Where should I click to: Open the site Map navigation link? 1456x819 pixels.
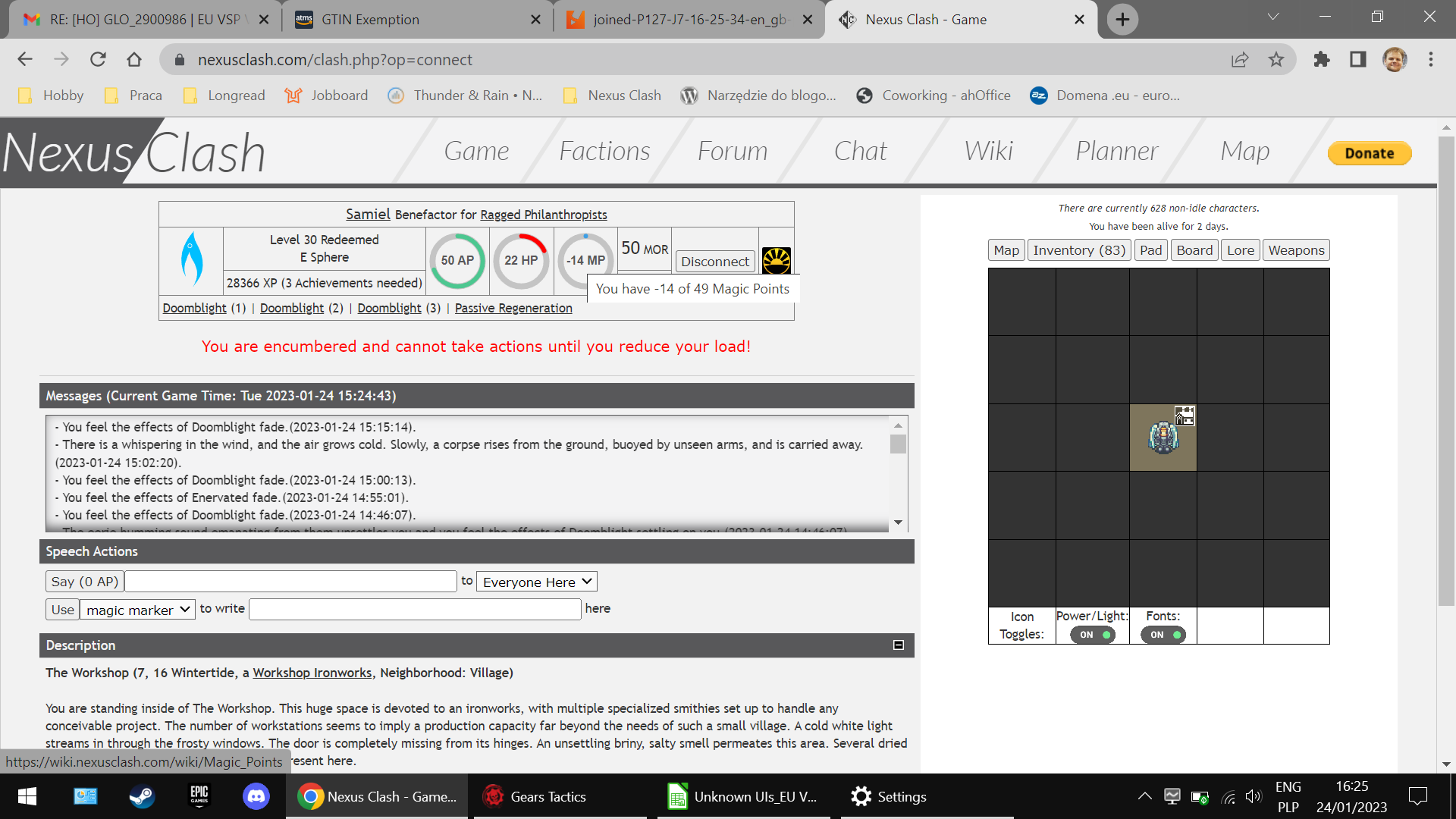1245,152
